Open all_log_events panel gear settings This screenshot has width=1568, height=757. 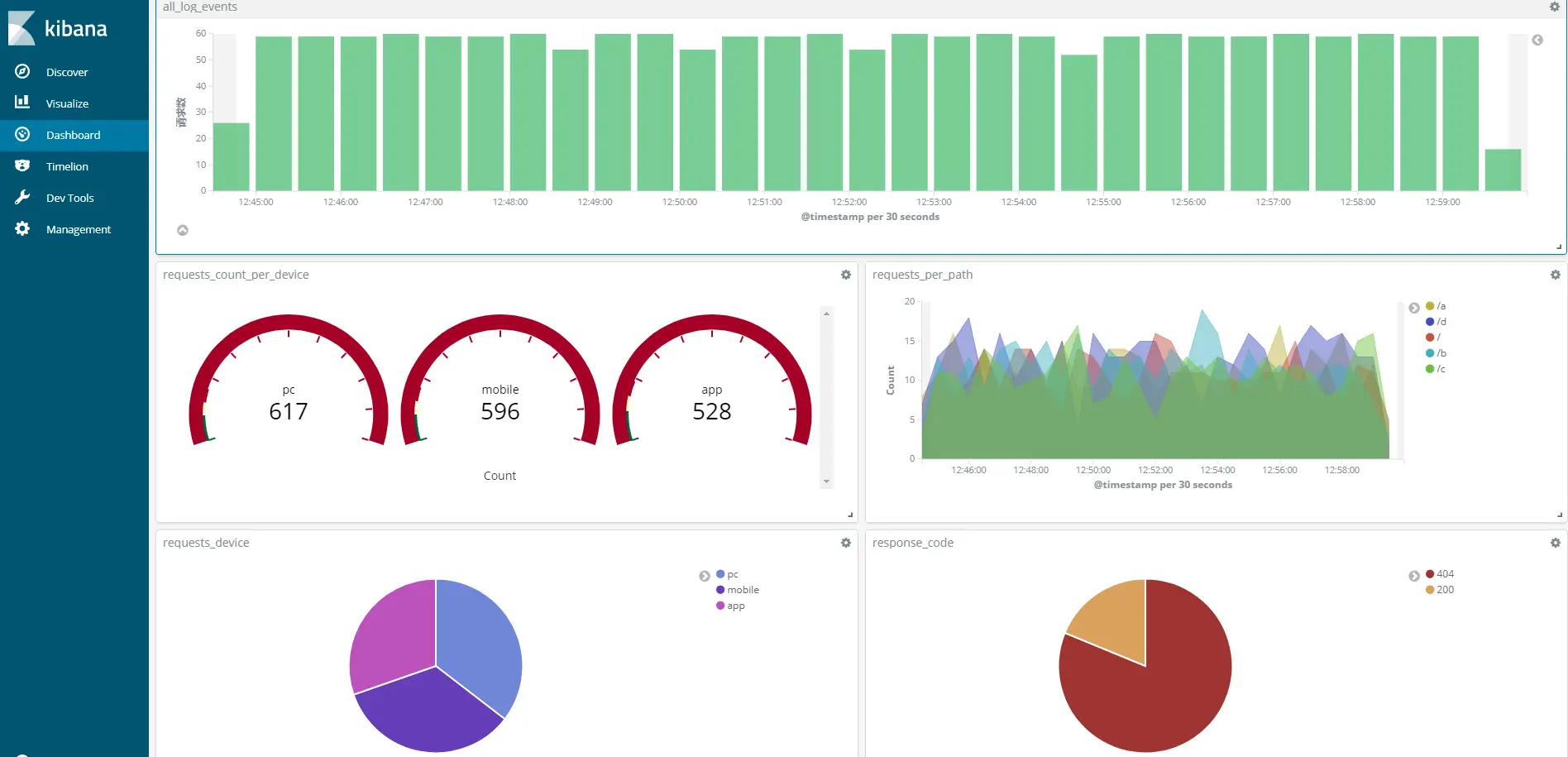[1554, 7]
